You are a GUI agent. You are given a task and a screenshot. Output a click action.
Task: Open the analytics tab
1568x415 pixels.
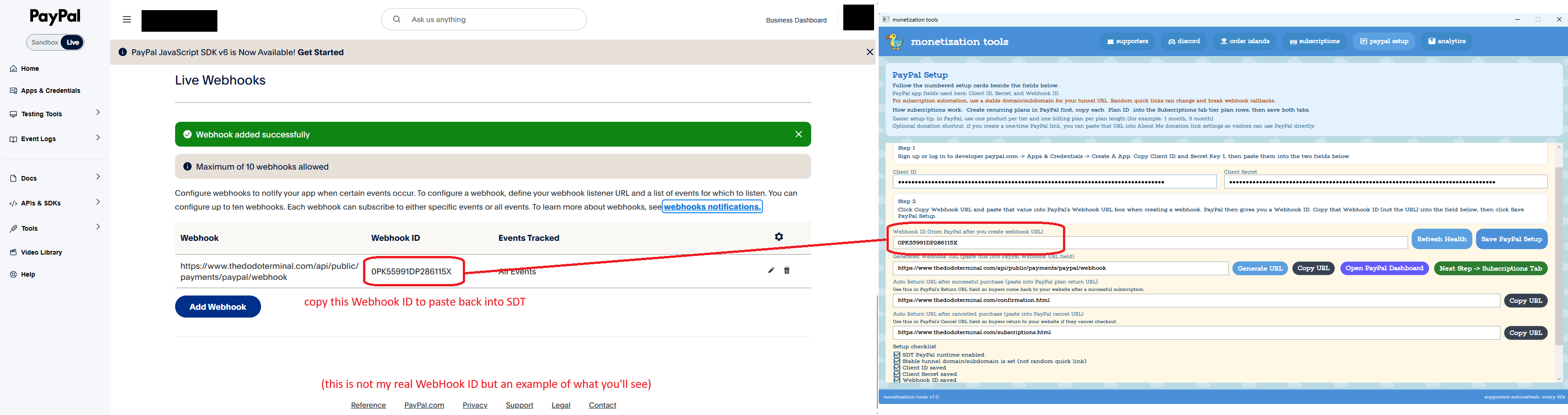click(x=1447, y=41)
